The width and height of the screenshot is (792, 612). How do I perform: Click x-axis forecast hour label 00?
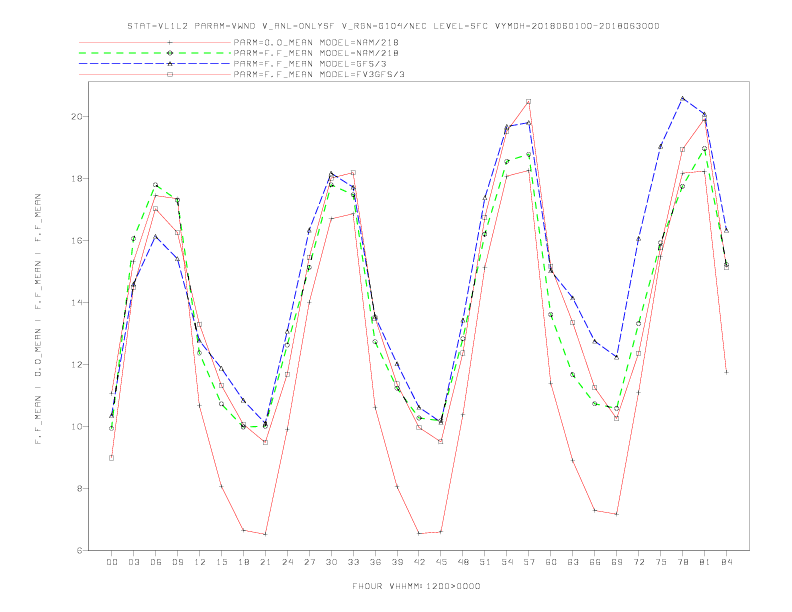[x=112, y=562]
